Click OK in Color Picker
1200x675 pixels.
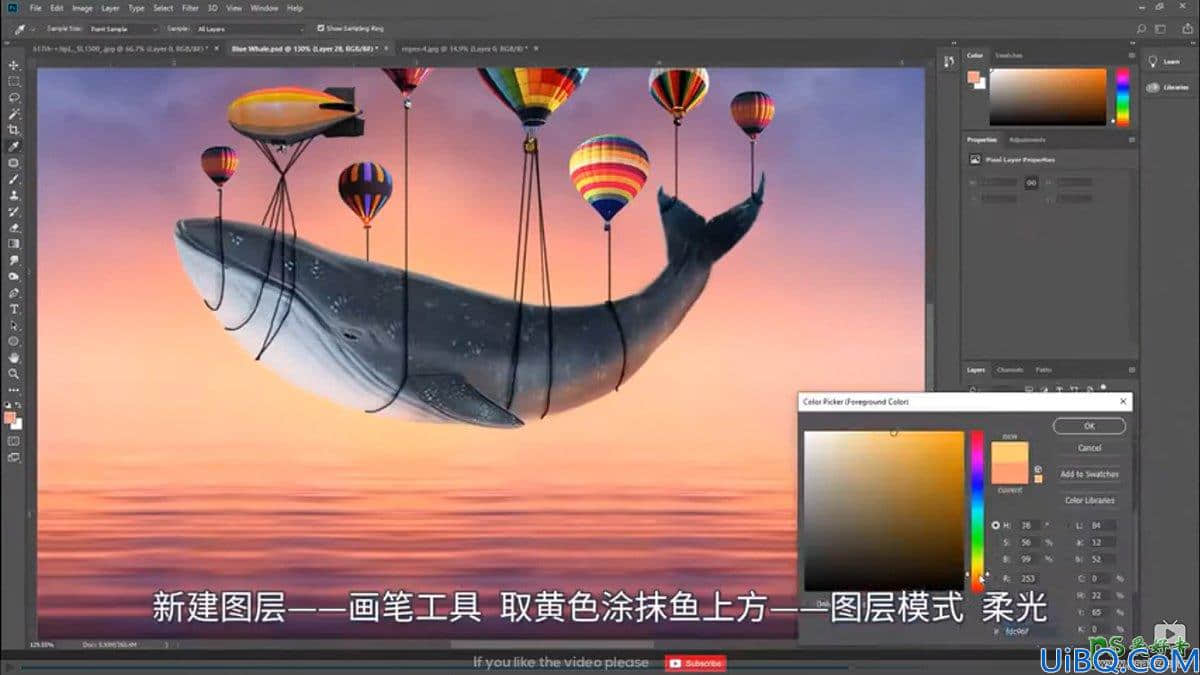click(x=1089, y=426)
